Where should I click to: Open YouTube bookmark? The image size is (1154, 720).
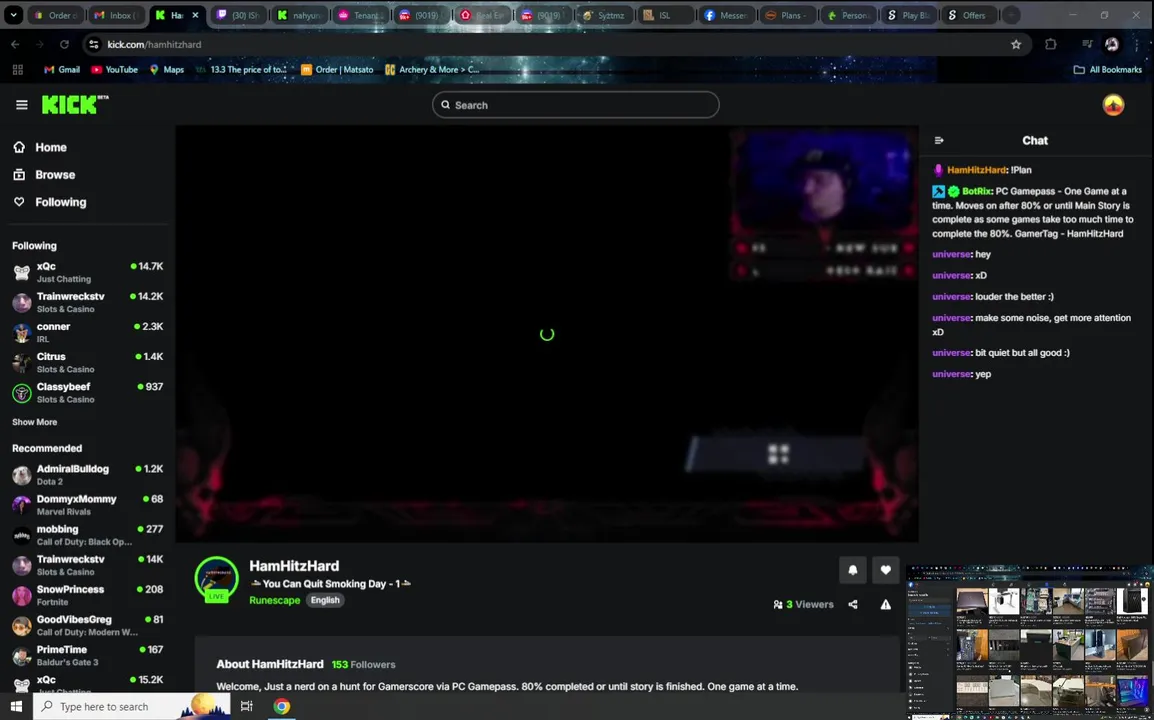pos(114,69)
